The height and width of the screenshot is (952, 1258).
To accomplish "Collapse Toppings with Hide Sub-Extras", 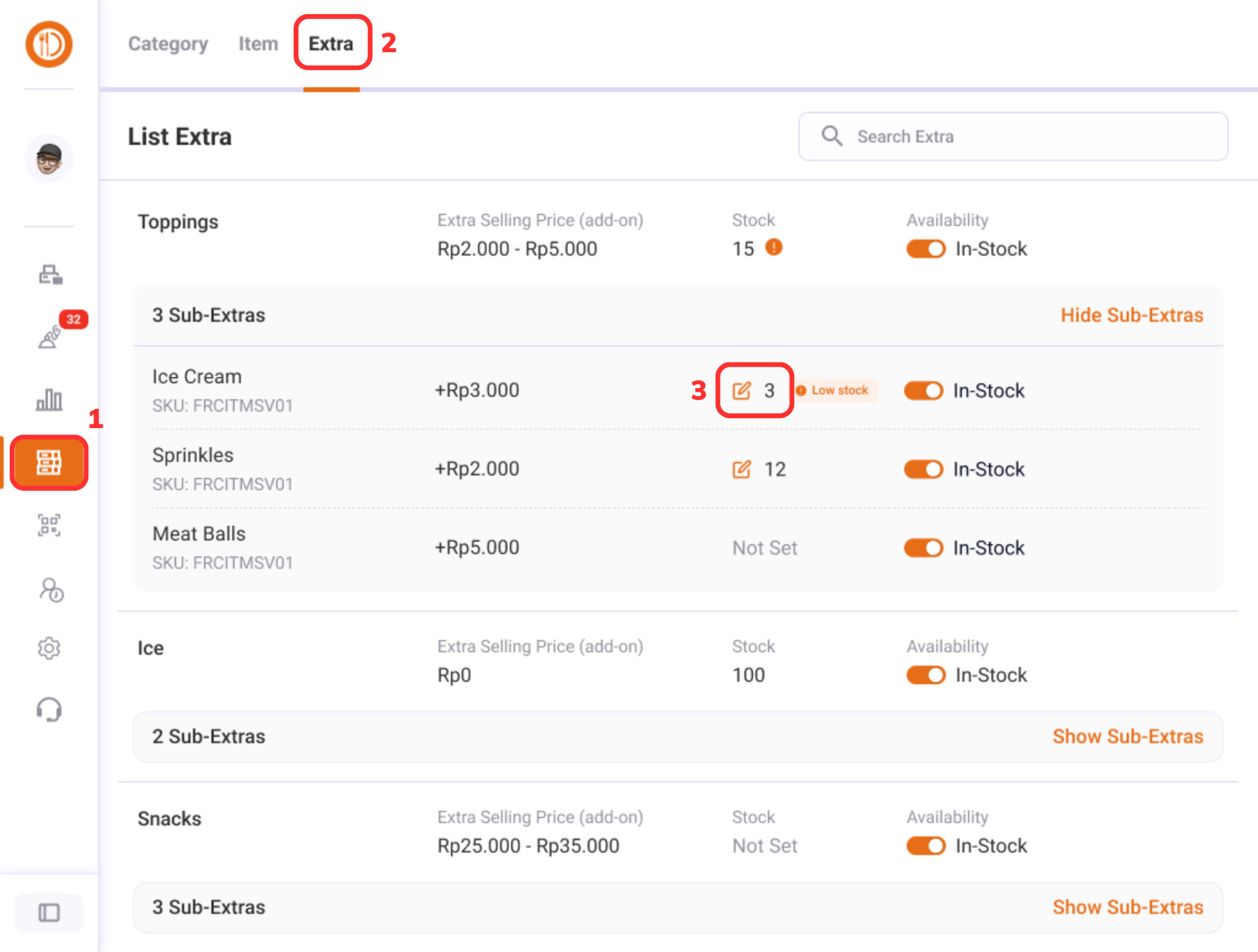I will 1131,315.
